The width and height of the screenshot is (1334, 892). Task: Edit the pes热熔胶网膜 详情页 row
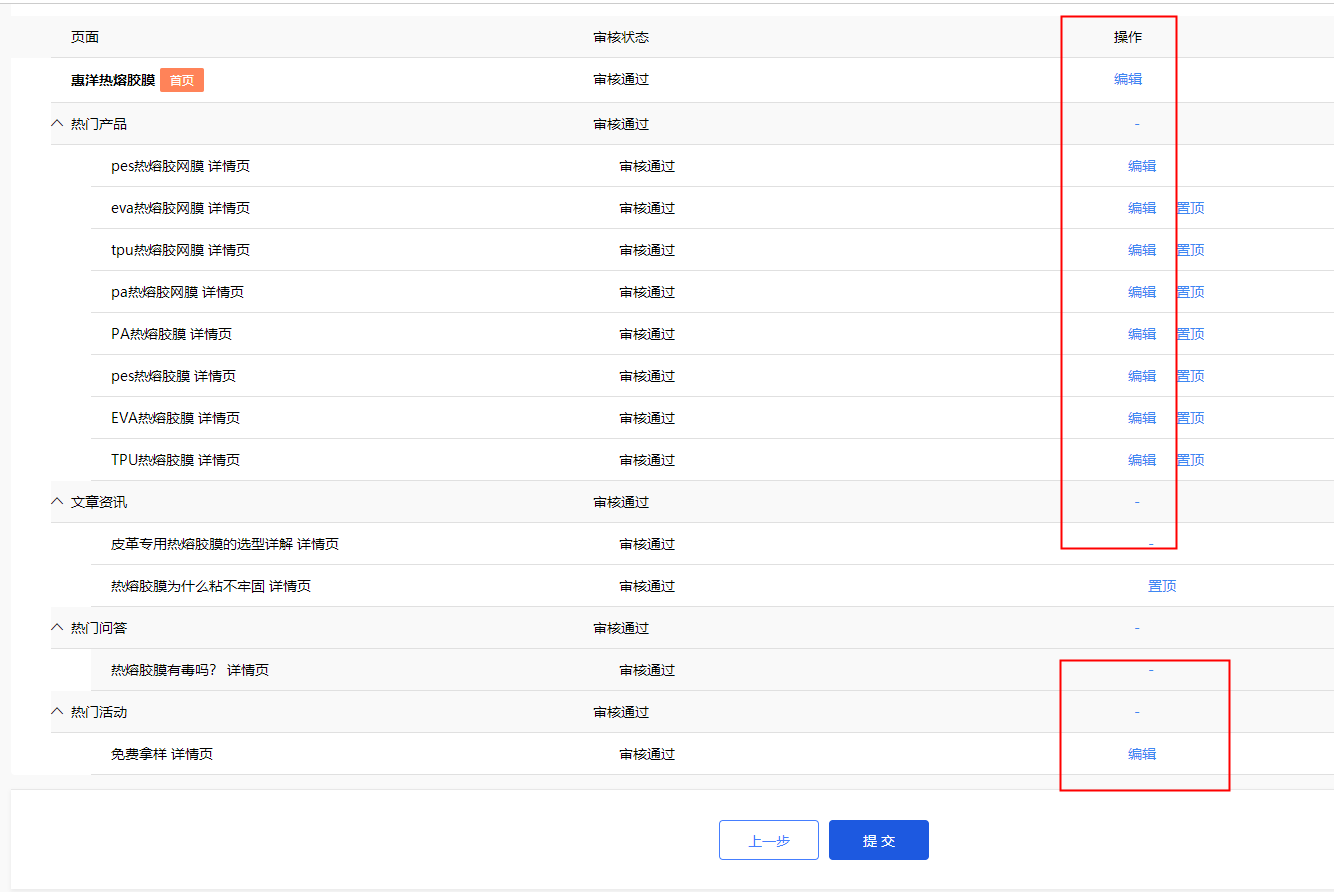[x=1142, y=166]
